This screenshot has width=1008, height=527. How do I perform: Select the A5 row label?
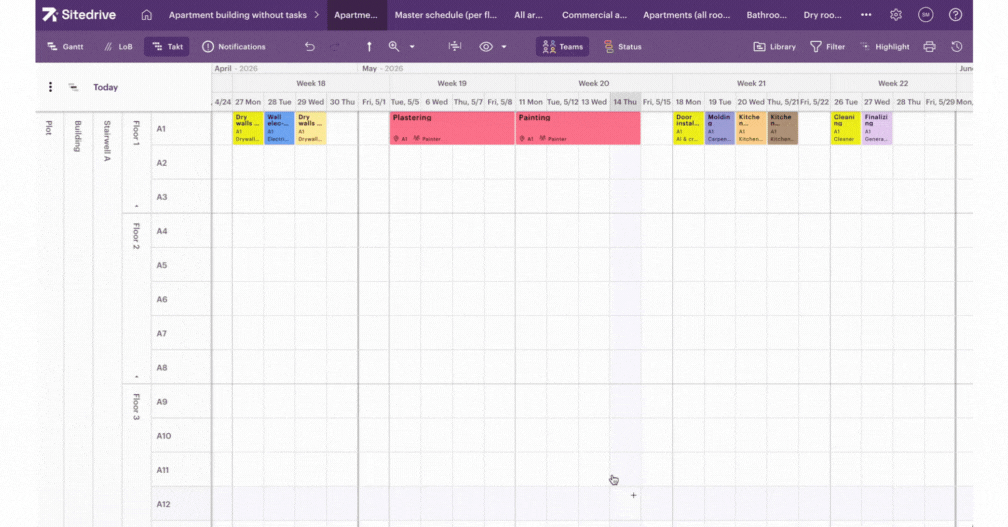tap(162, 265)
